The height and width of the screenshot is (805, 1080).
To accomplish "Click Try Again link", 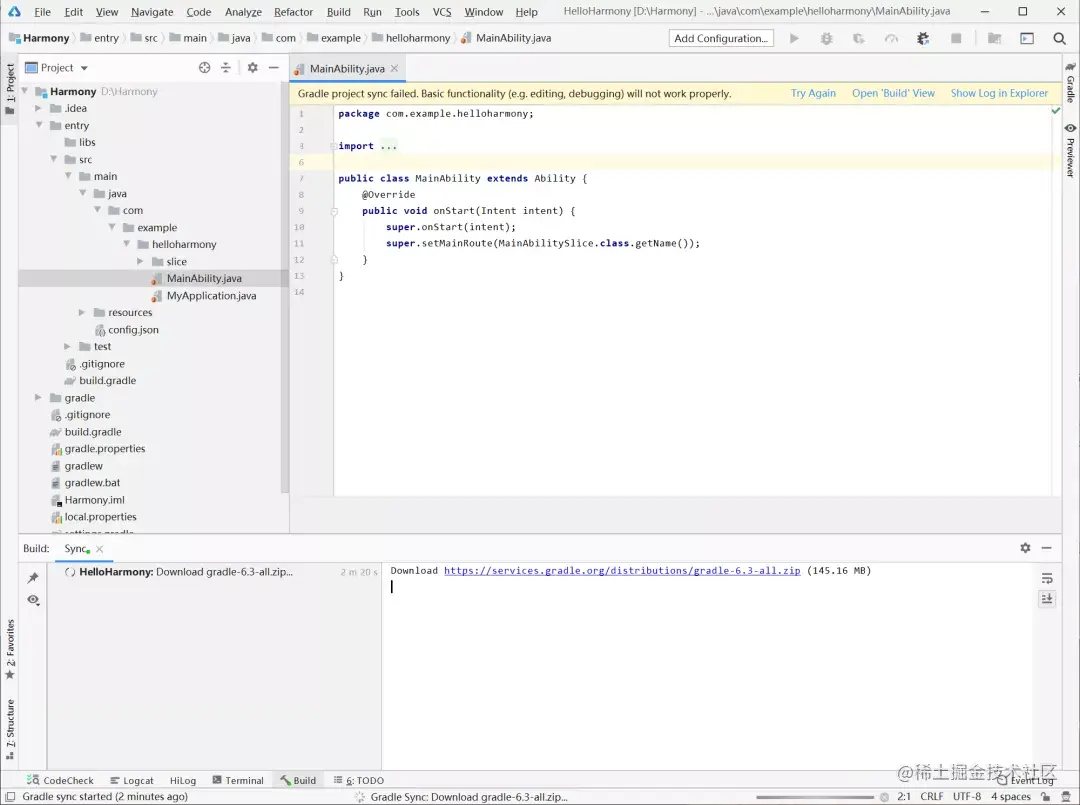I will [813, 93].
